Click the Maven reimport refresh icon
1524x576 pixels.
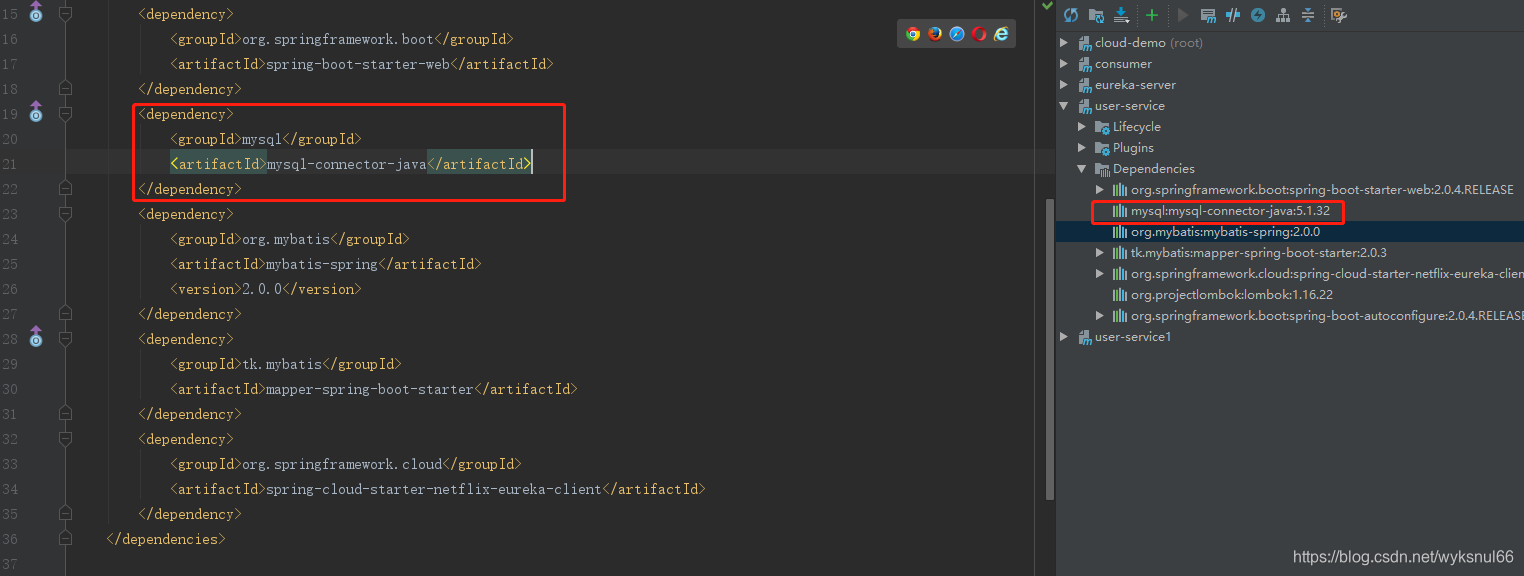(x=1071, y=15)
